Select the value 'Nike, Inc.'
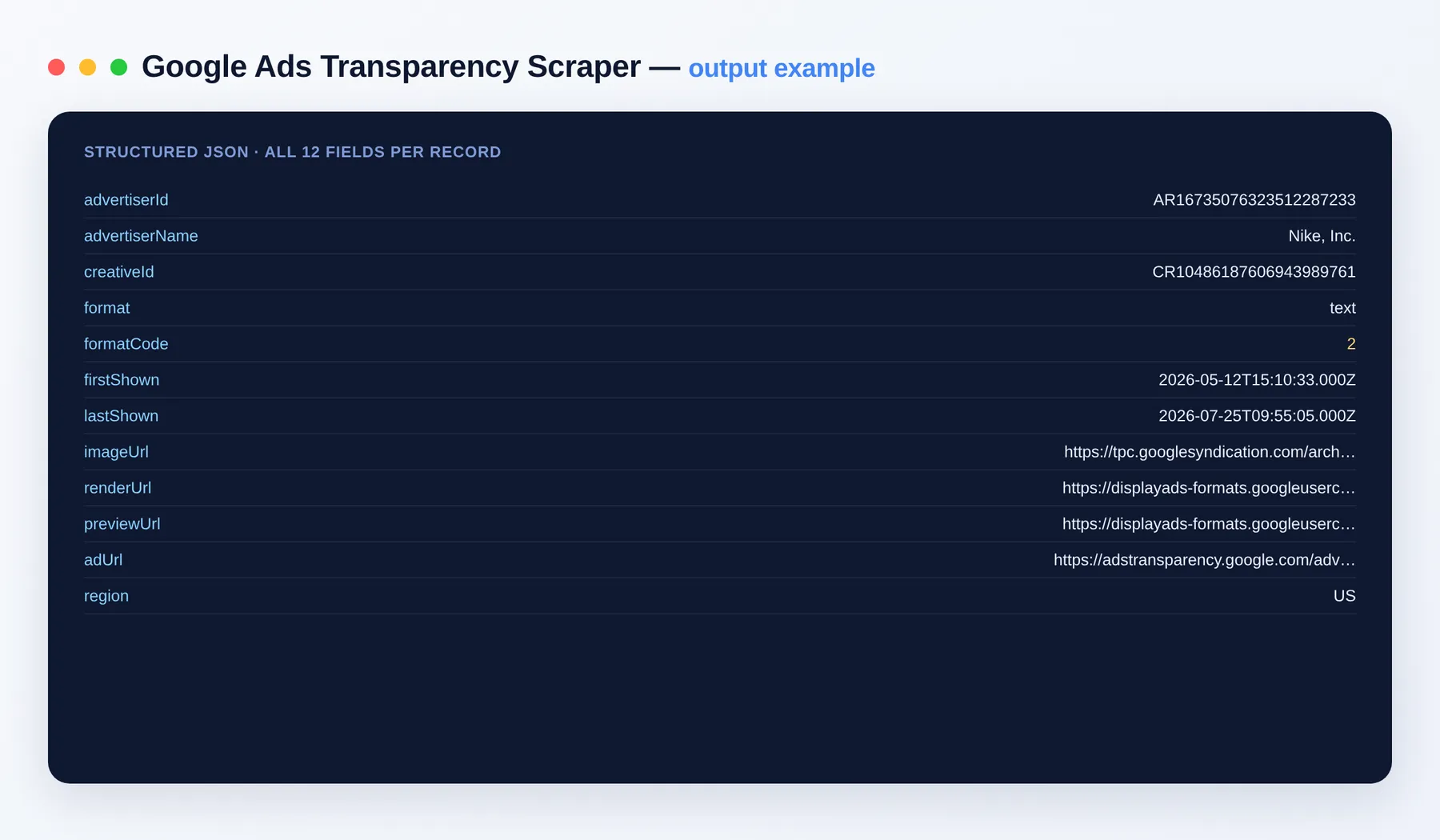The width and height of the screenshot is (1440, 840). click(x=1322, y=236)
